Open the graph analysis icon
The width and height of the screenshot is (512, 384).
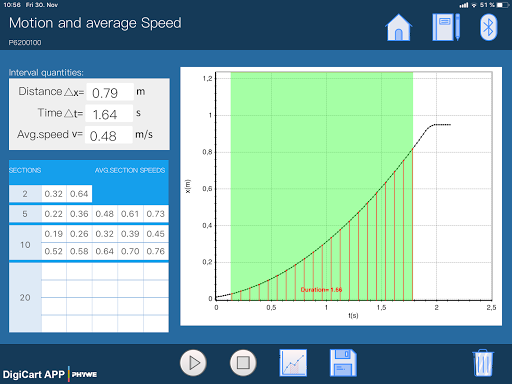[293, 363]
